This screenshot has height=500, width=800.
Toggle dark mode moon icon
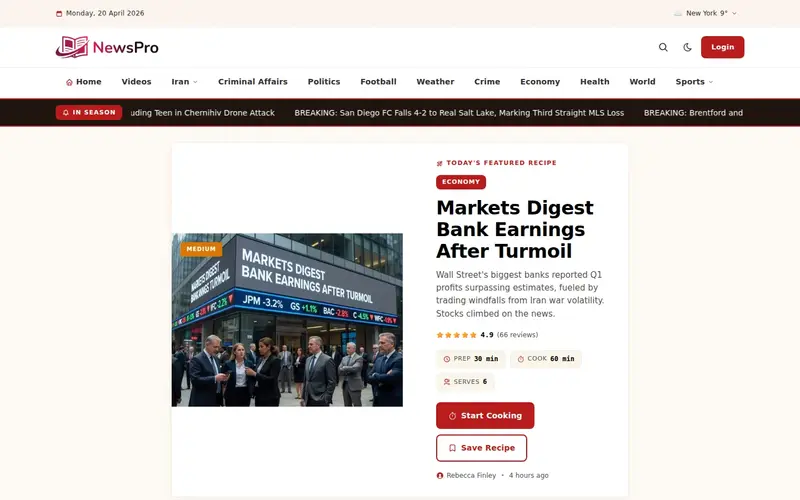(687, 47)
